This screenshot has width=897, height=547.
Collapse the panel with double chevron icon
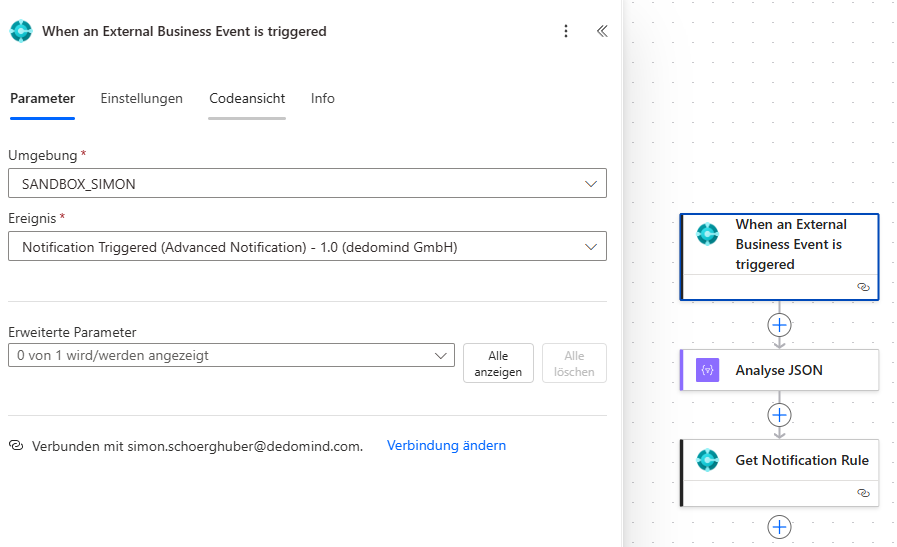[x=602, y=31]
